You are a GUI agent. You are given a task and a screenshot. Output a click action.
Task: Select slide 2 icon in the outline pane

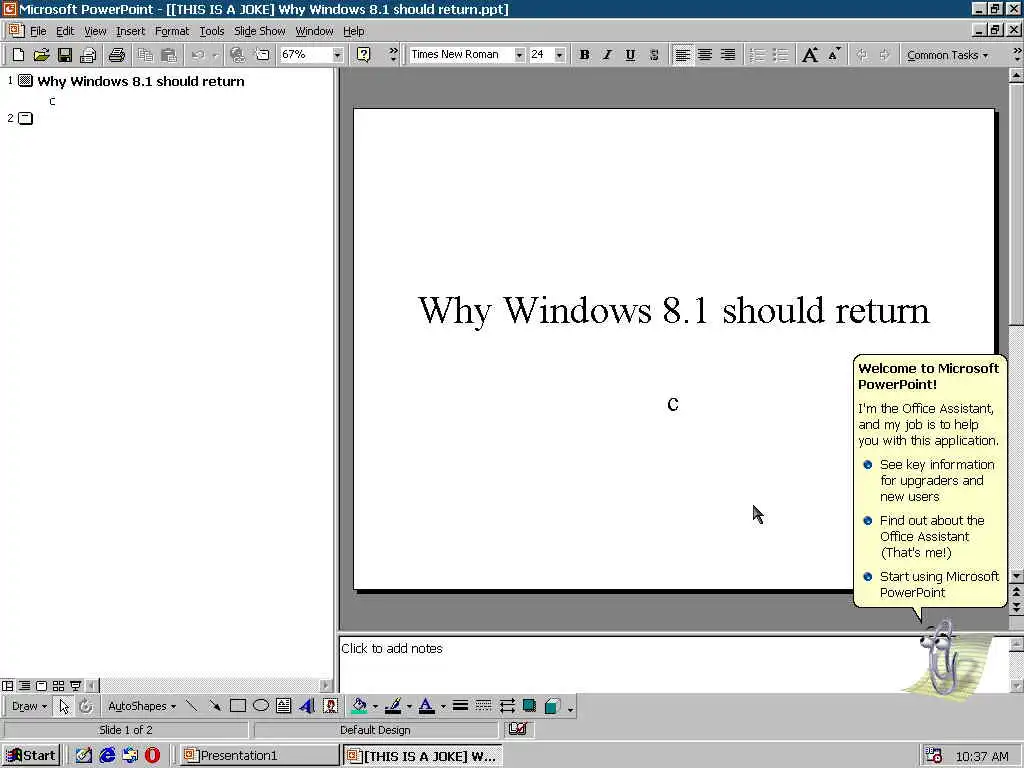[x=25, y=118]
